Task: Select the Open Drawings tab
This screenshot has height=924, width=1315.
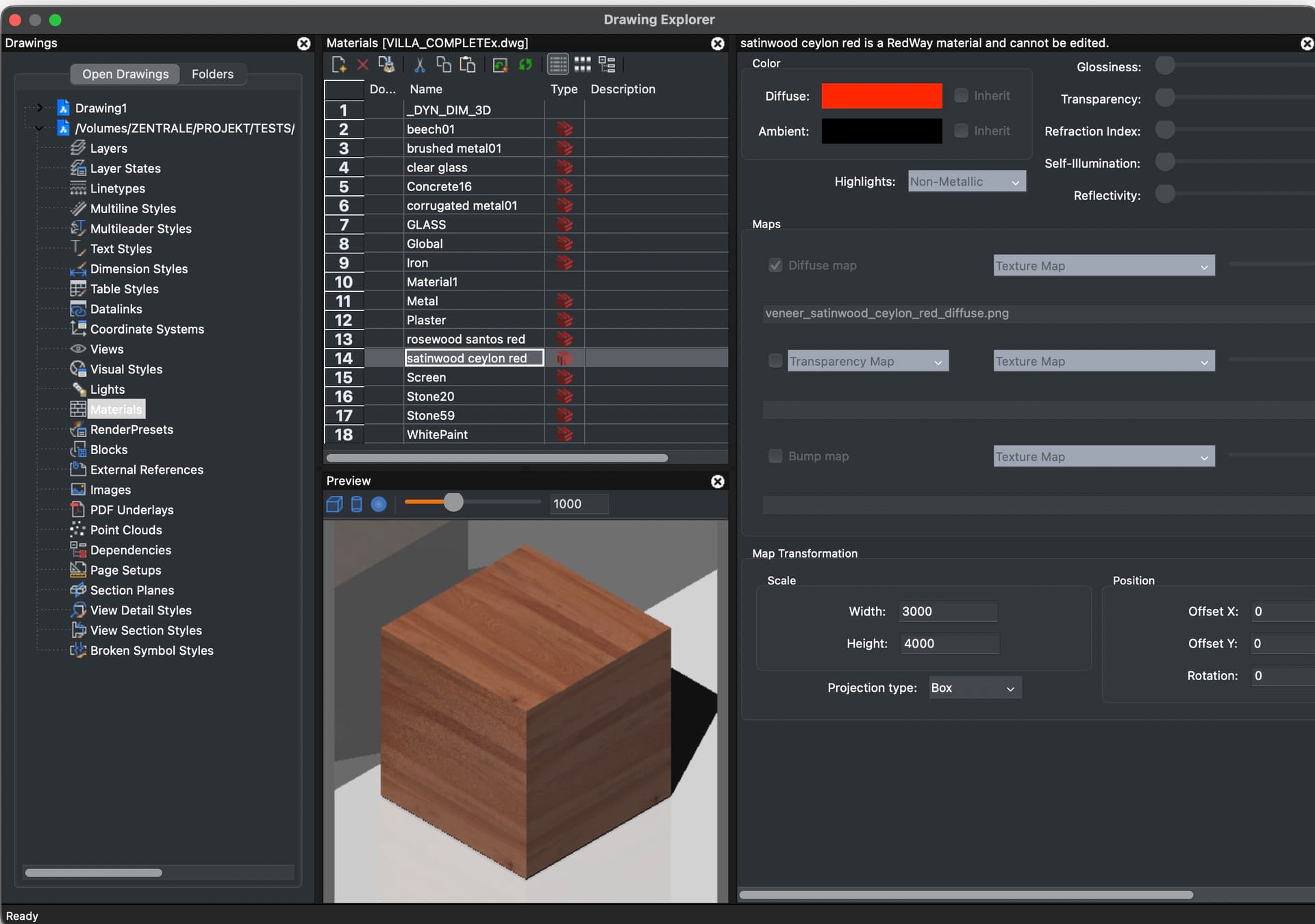Action: coord(125,74)
